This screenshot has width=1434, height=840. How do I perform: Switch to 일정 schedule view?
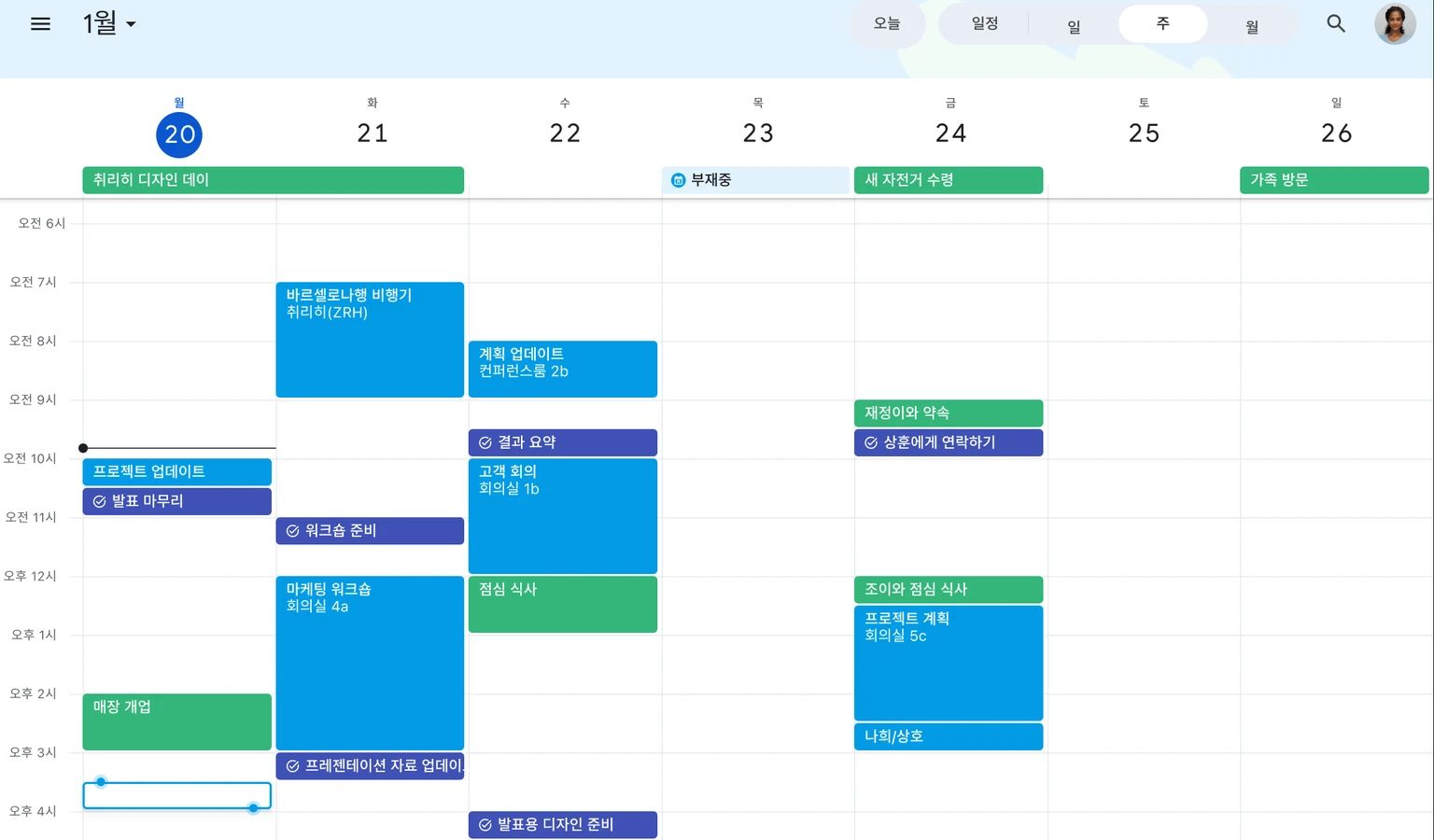(x=985, y=24)
